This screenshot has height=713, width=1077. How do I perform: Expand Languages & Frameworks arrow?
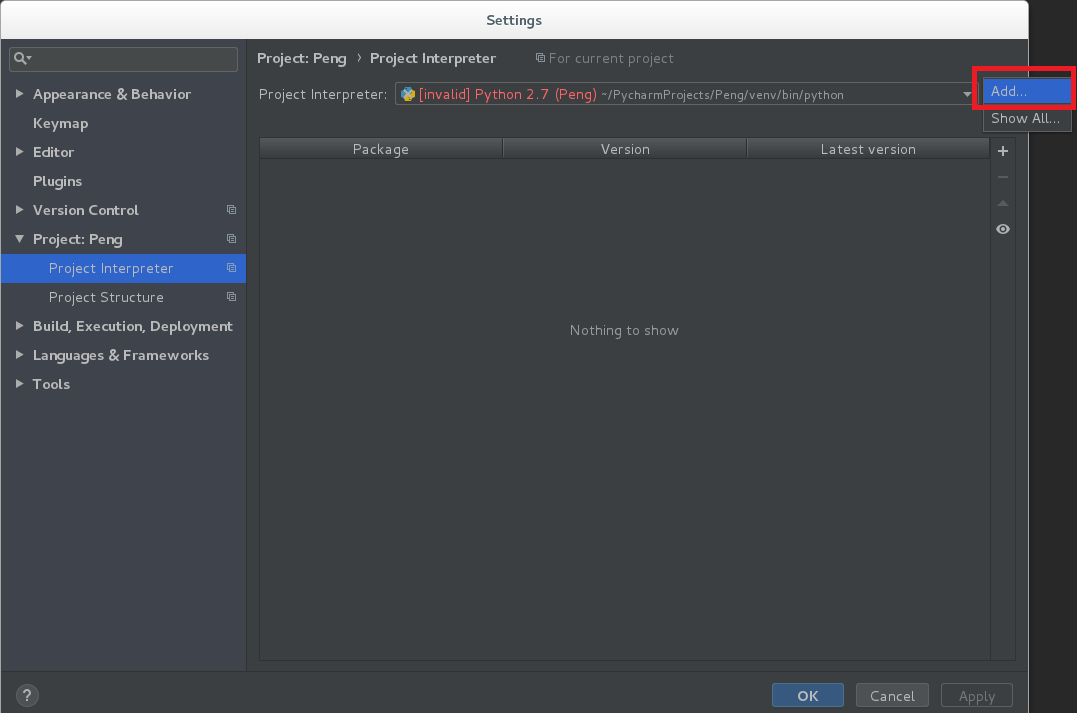(x=19, y=354)
